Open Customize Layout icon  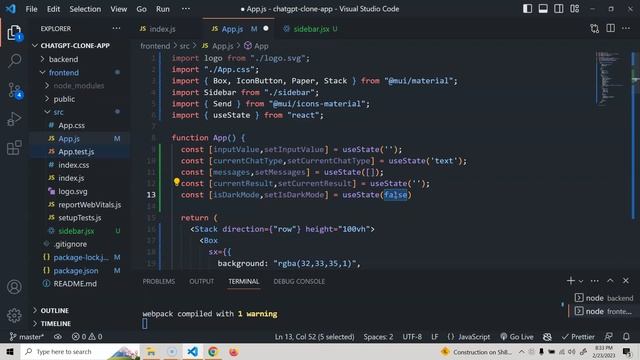[x=575, y=9]
